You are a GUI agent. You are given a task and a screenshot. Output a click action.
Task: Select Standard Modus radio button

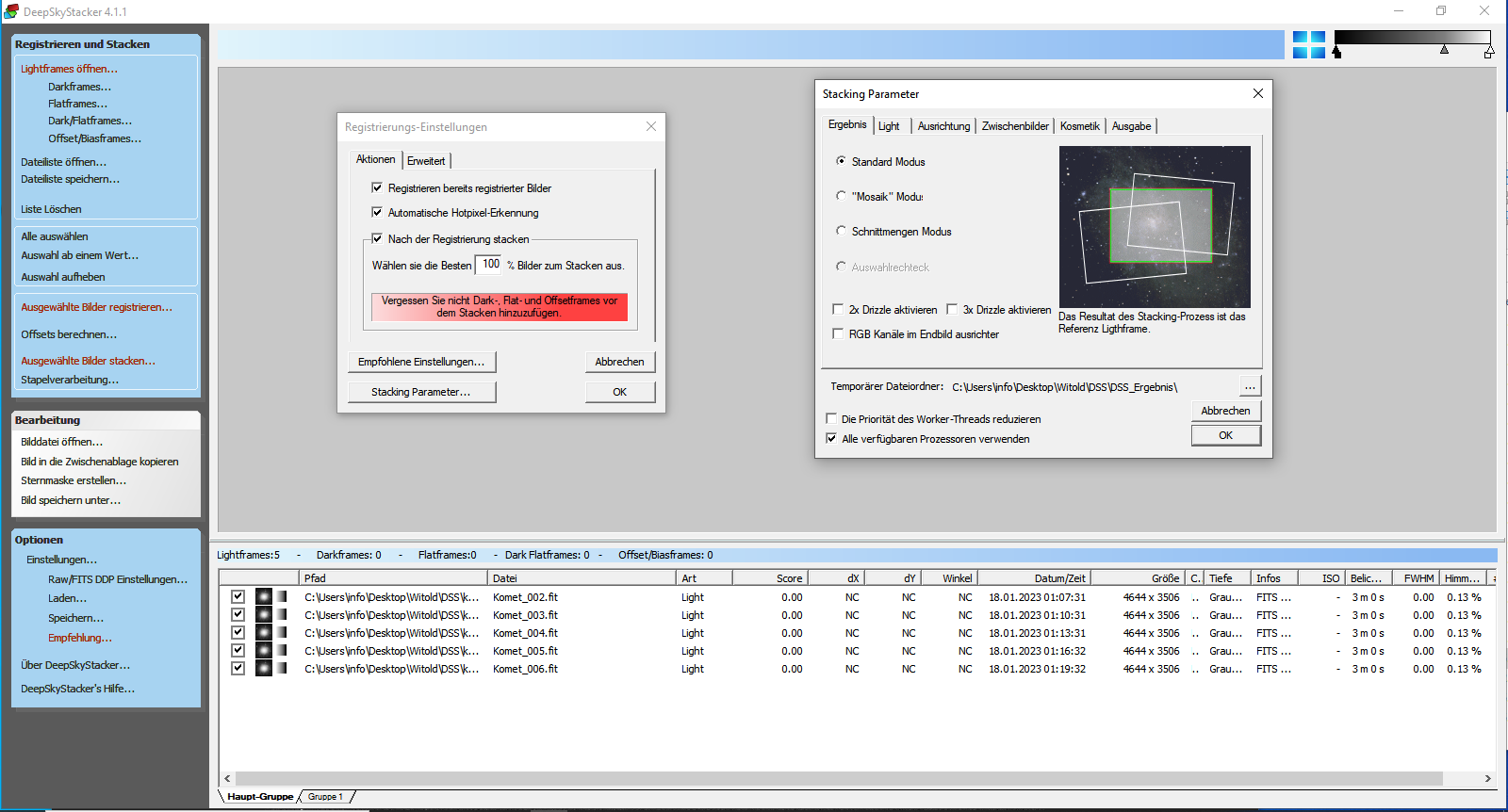841,161
